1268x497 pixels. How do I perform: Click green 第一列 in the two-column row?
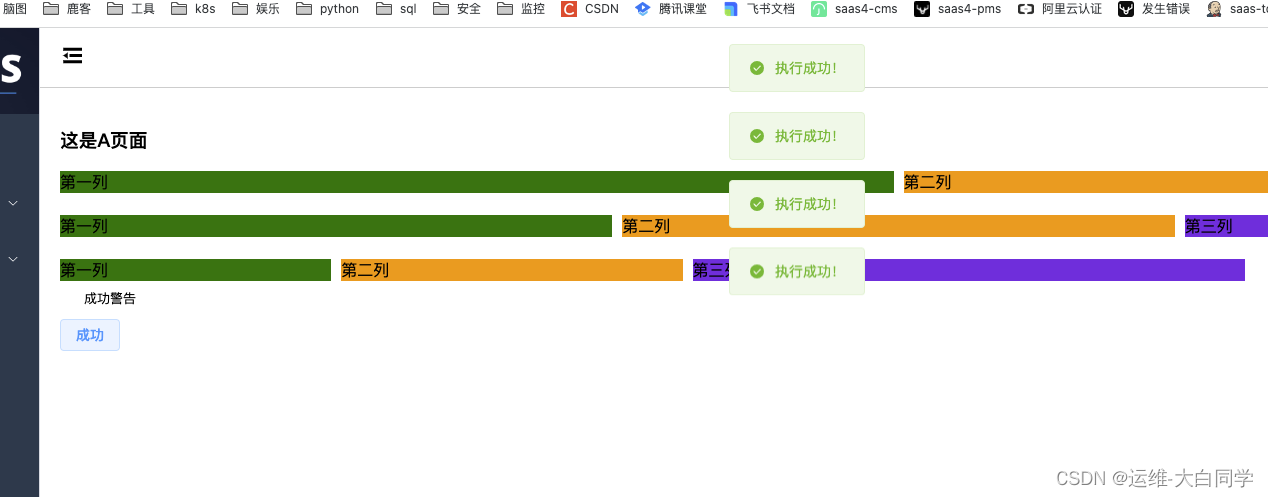click(477, 182)
